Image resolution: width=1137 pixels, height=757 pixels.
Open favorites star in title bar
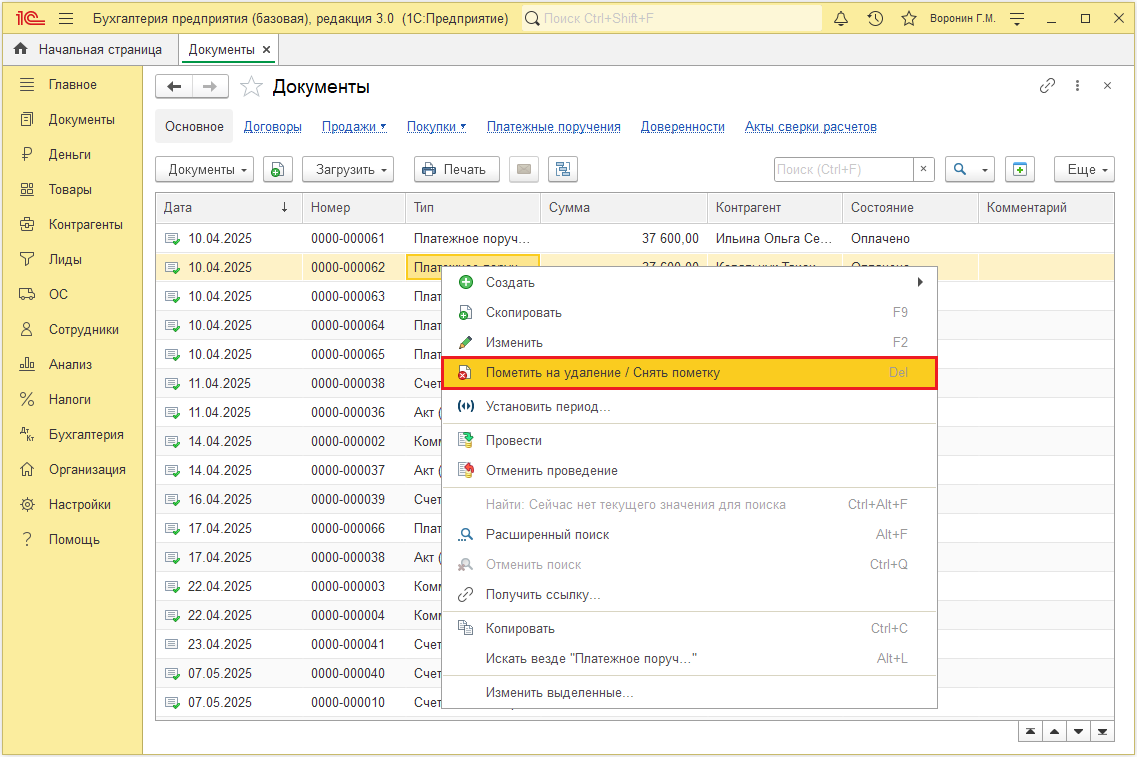[x=909, y=19]
